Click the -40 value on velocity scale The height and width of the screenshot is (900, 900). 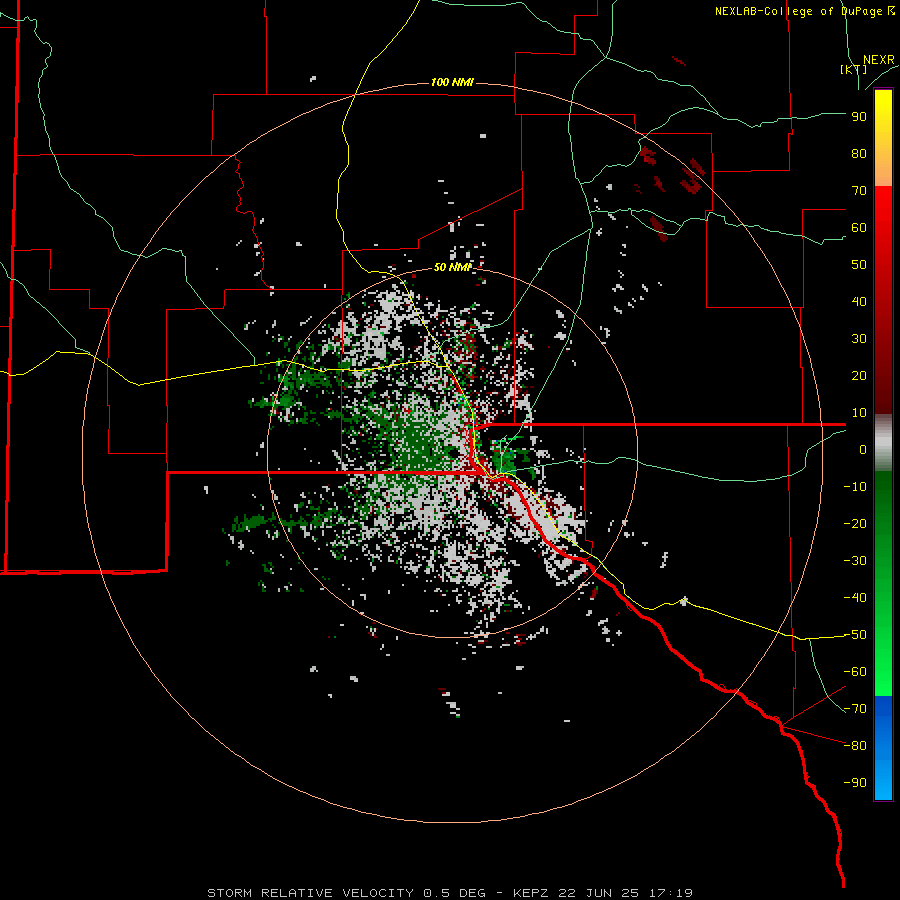click(x=855, y=598)
